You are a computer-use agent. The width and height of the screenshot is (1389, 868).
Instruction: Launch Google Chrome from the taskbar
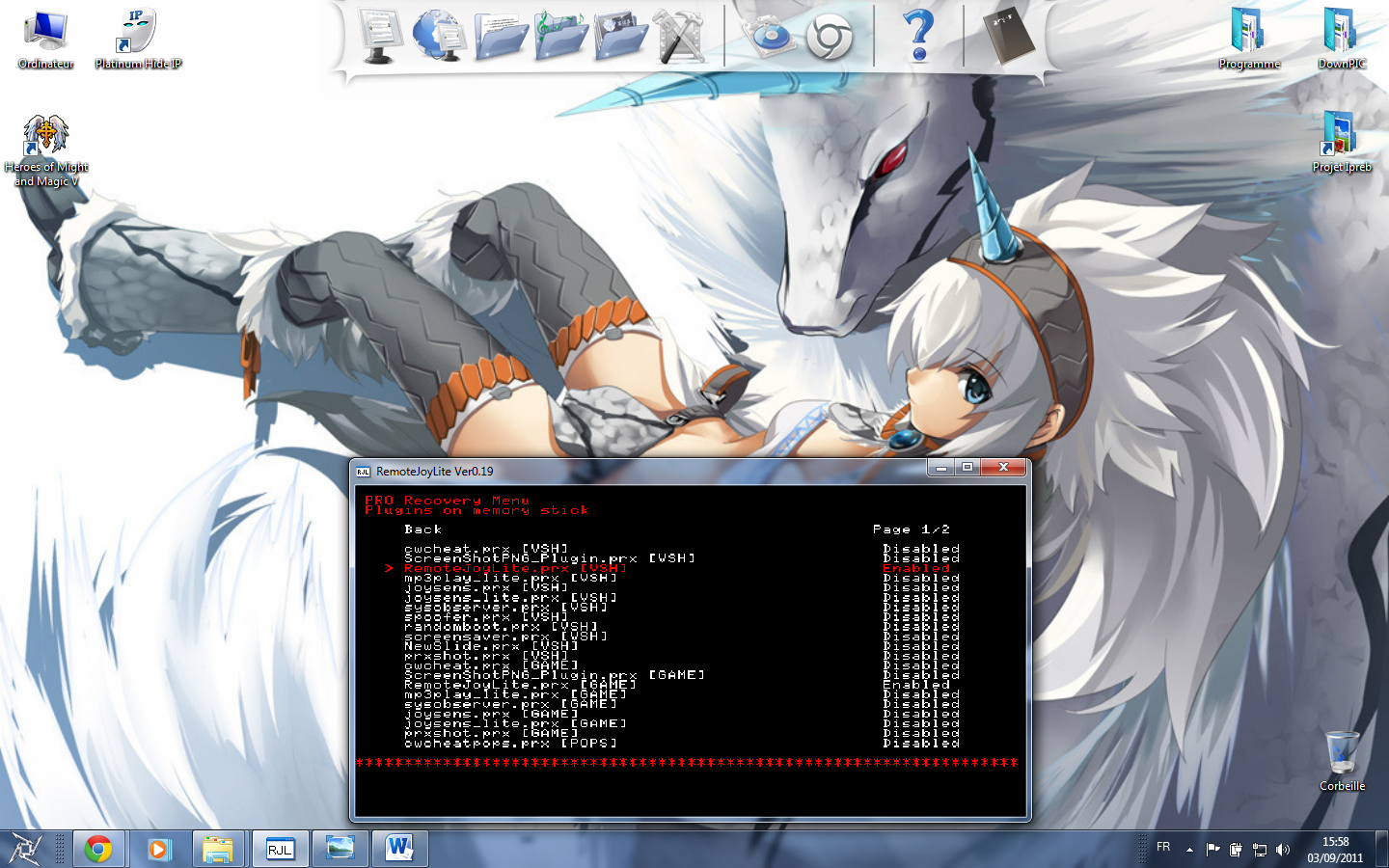pyautogui.click(x=97, y=849)
